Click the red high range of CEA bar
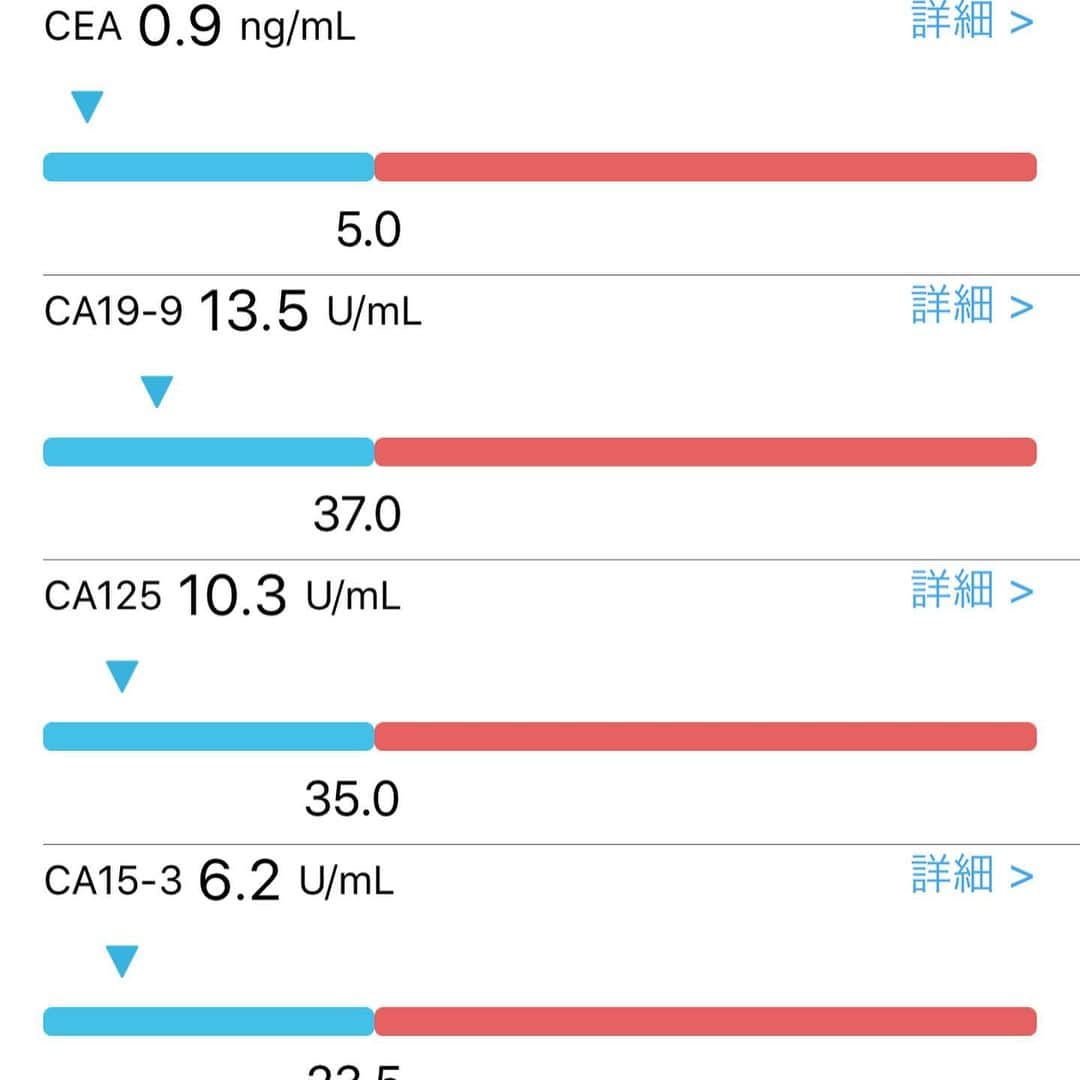Screen dimensions: 1080x1080 [x=705, y=167]
